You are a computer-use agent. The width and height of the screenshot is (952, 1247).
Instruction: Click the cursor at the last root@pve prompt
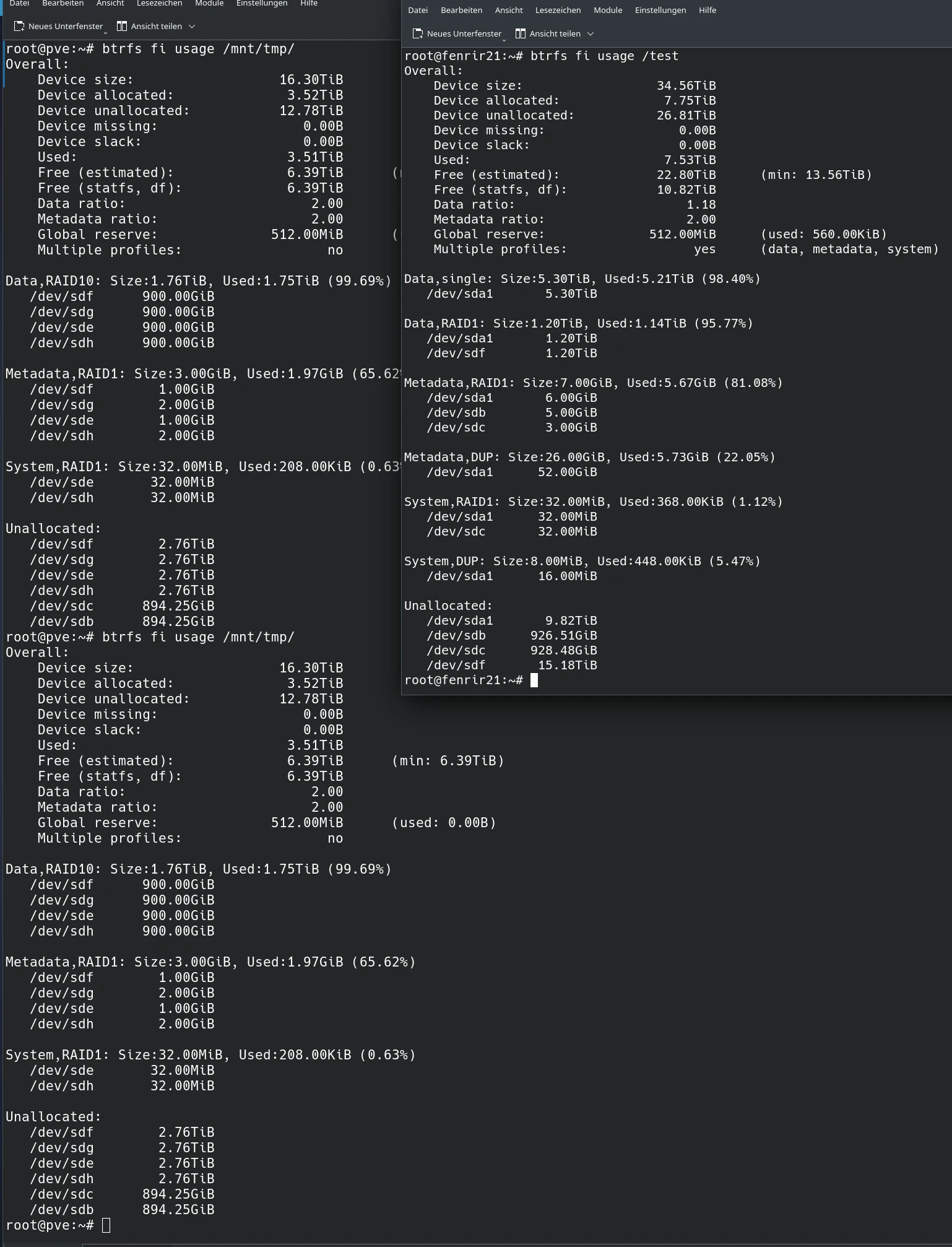(x=106, y=1225)
